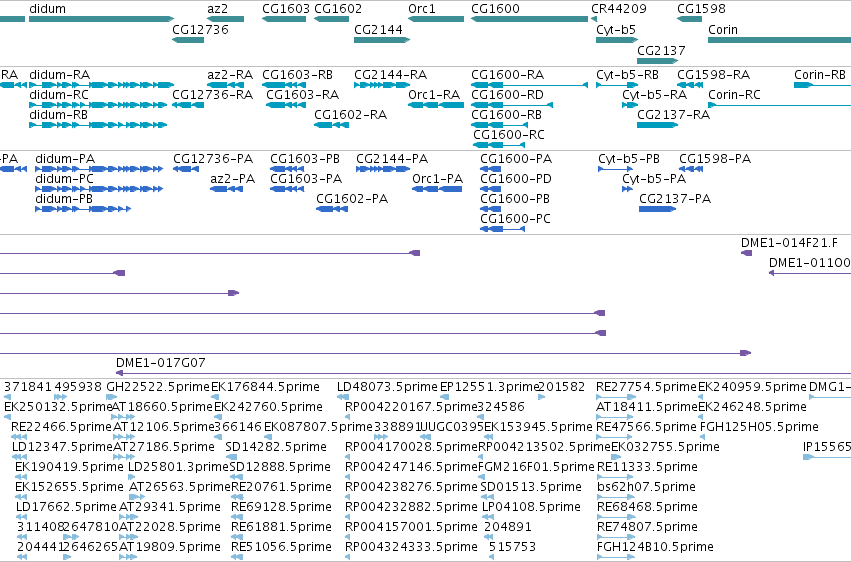The image size is (851, 562).
Task: Click the EK240959.5prime EST label
Action: (x=752, y=387)
